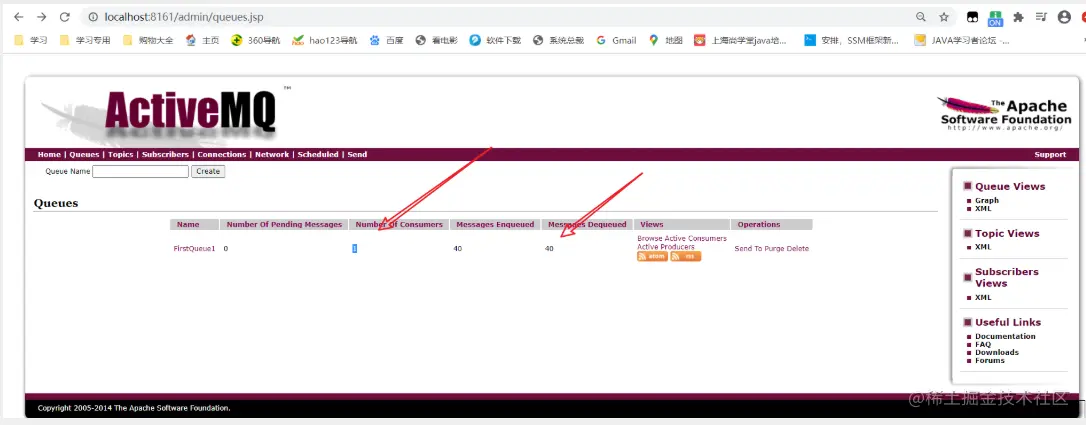Open the media control playlist icon
The height and width of the screenshot is (425, 1086).
coord(1041,17)
